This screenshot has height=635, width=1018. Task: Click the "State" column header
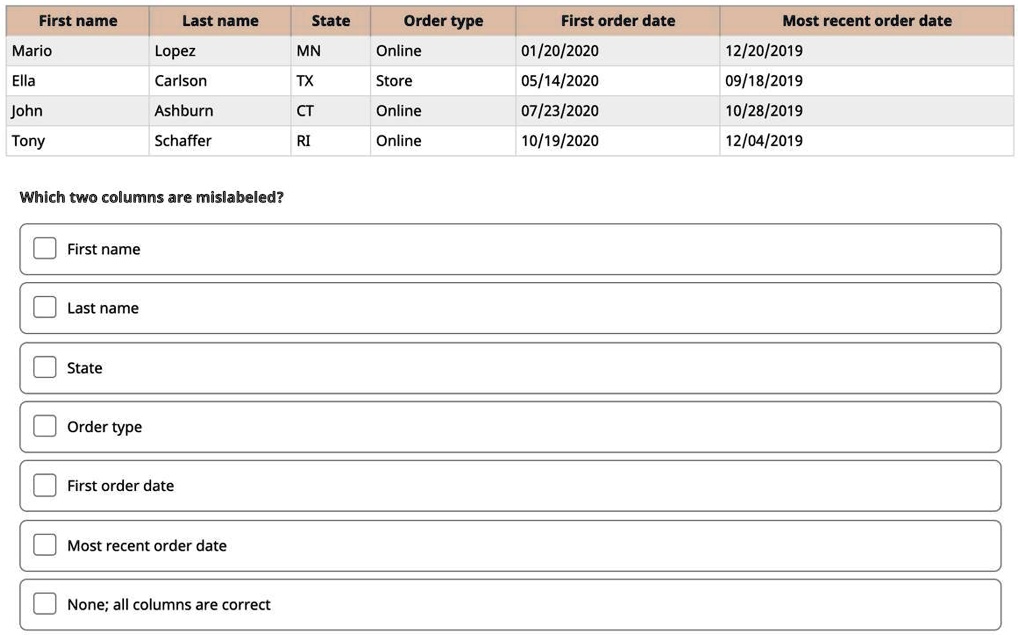pos(330,21)
